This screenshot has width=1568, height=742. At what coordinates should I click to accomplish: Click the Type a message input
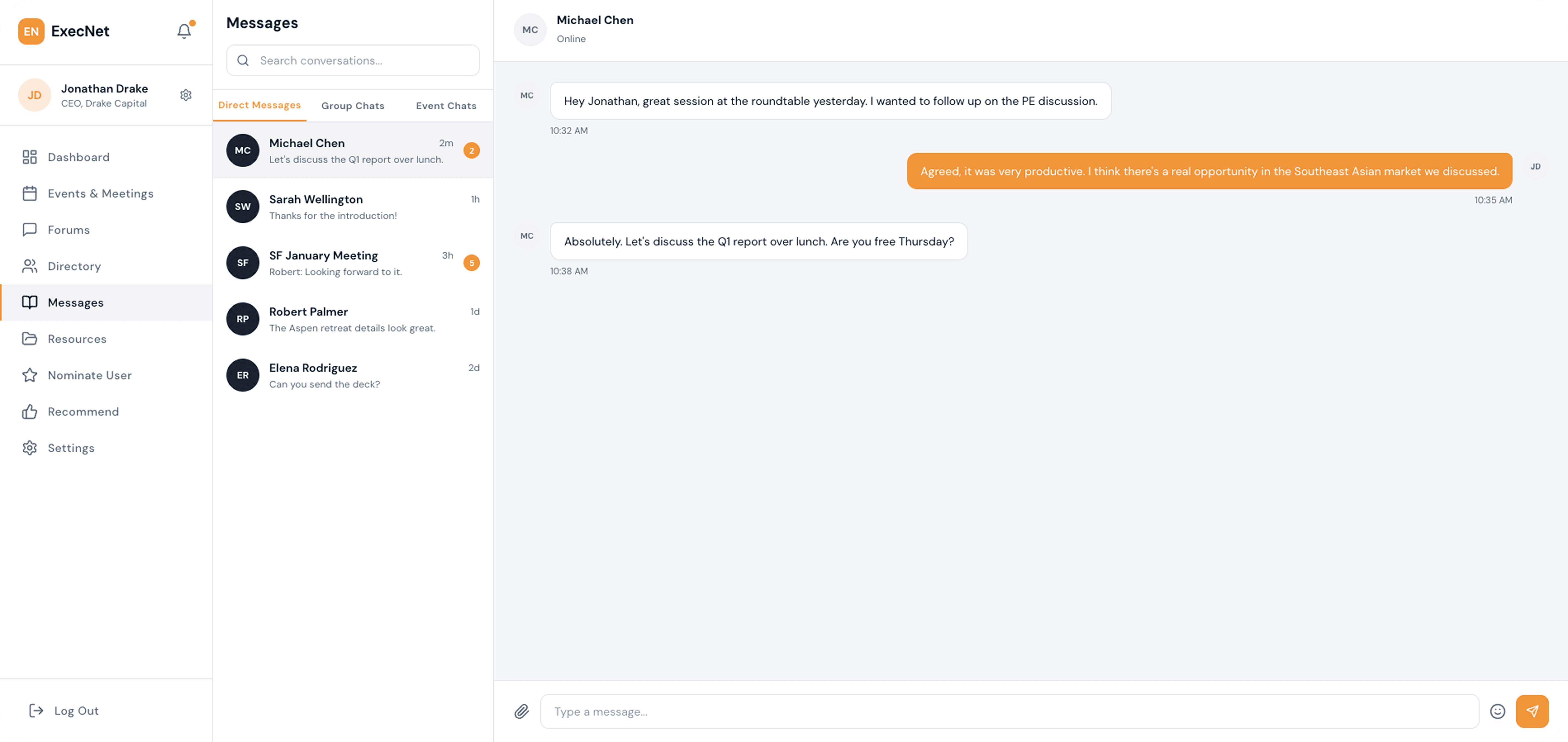pos(1009,711)
